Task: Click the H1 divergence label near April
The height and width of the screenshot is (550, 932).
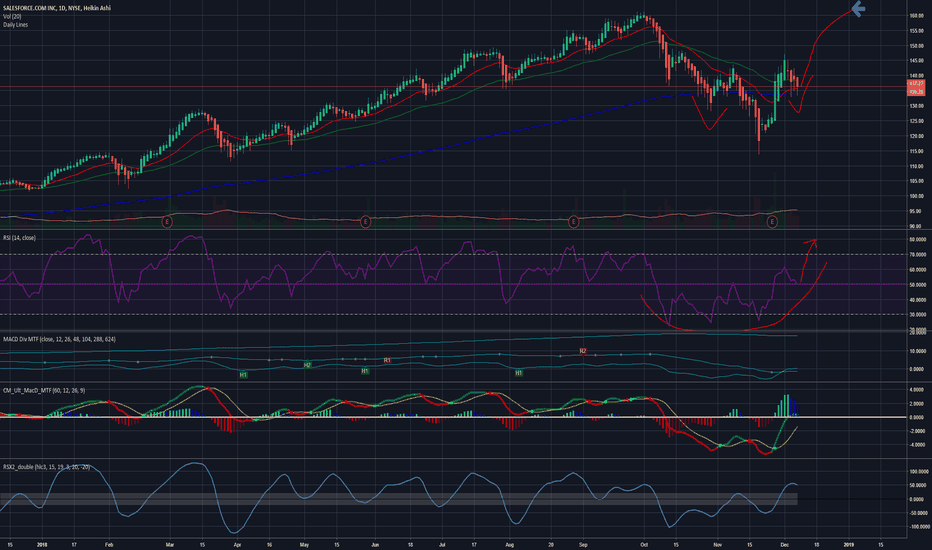Action: coord(243,375)
